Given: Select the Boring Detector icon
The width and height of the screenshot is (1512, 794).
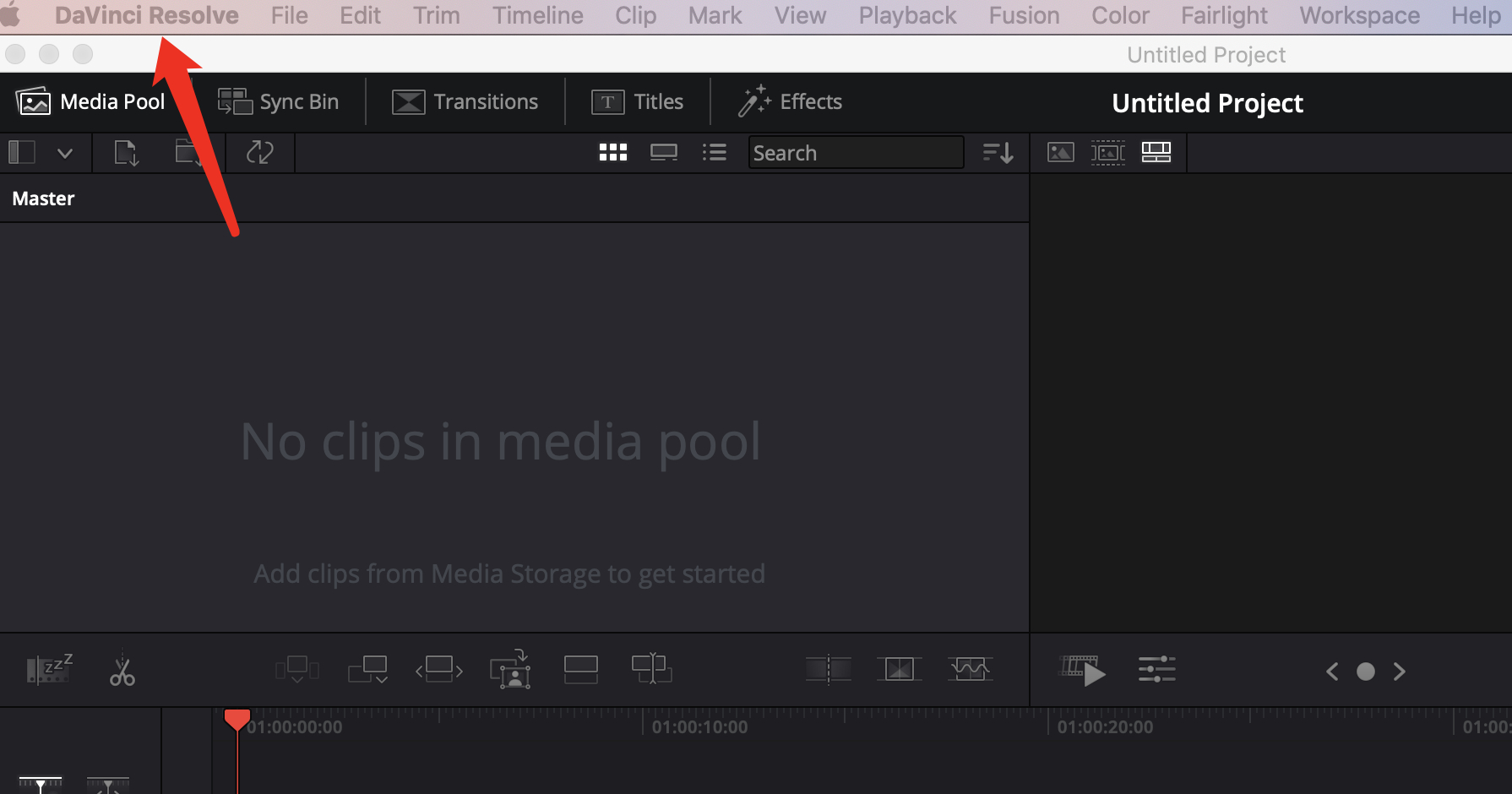Looking at the screenshot, I should 49,671.
